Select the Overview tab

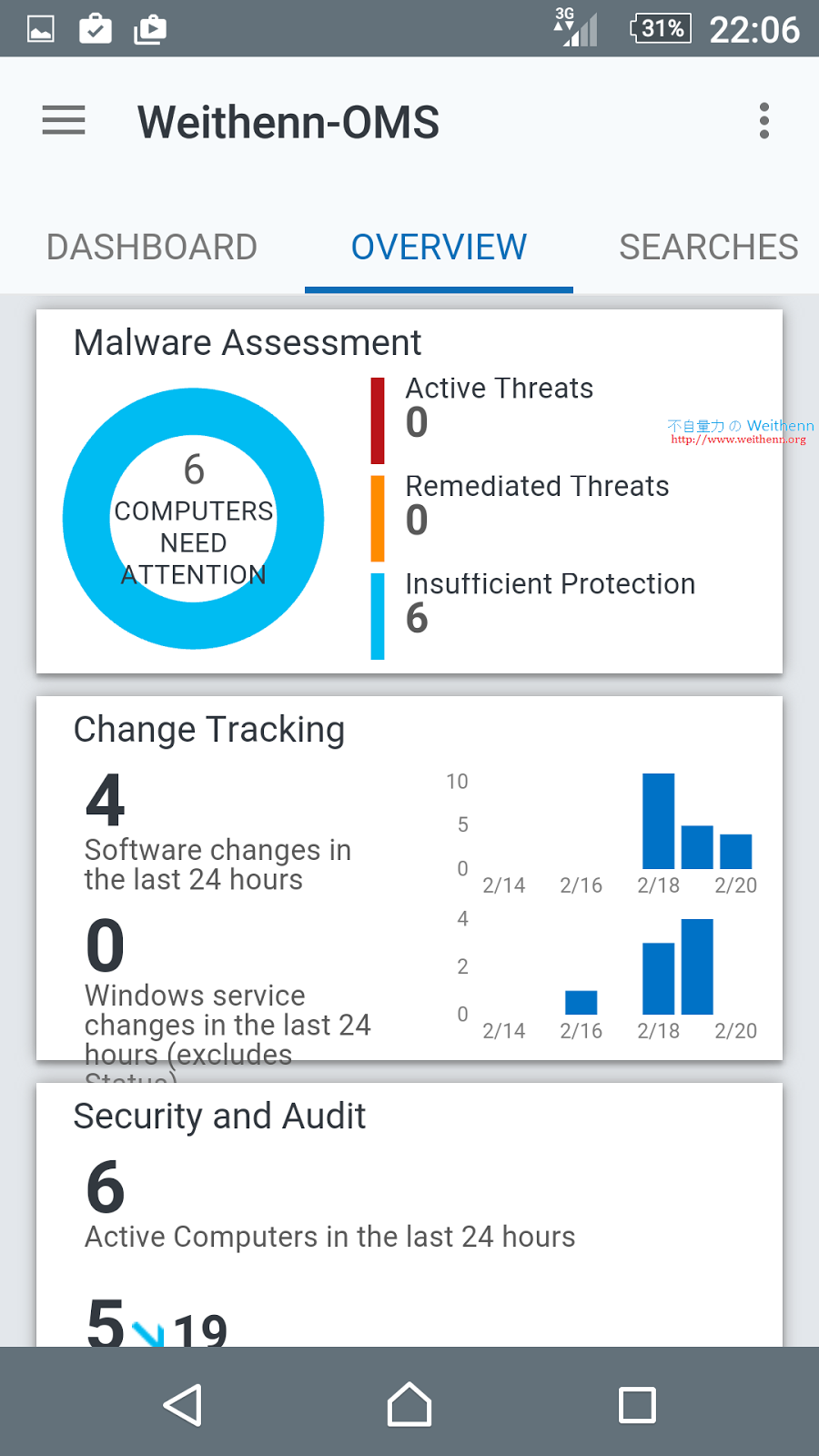pyautogui.click(x=439, y=248)
